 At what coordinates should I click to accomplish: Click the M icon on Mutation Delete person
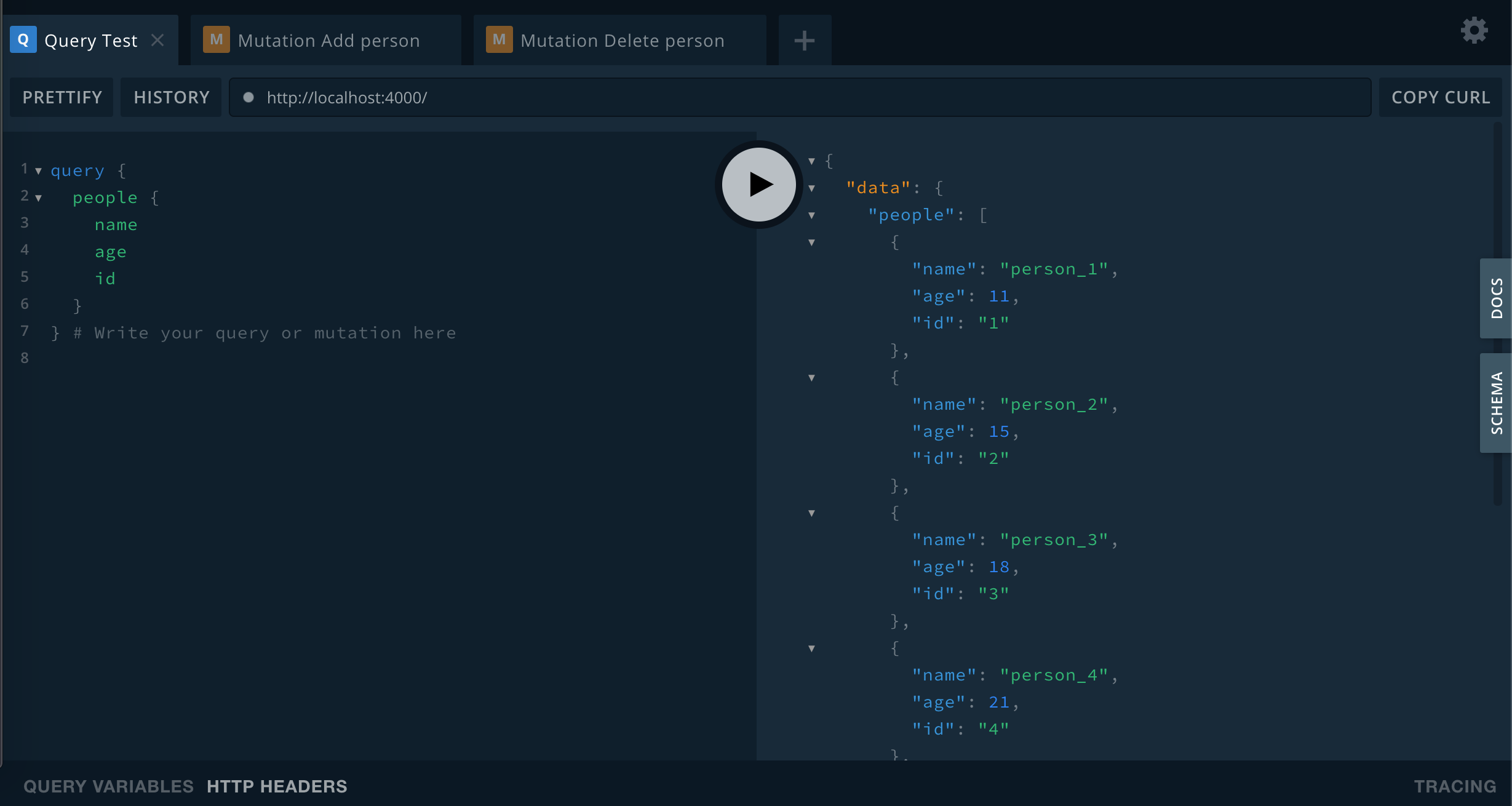pos(499,40)
